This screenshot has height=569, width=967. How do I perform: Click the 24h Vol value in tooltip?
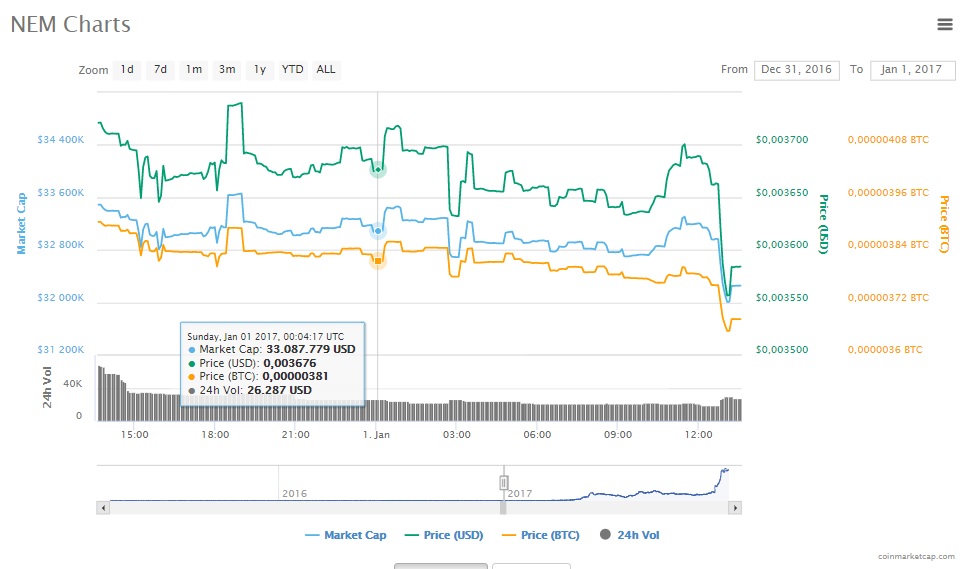pyautogui.click(x=279, y=390)
